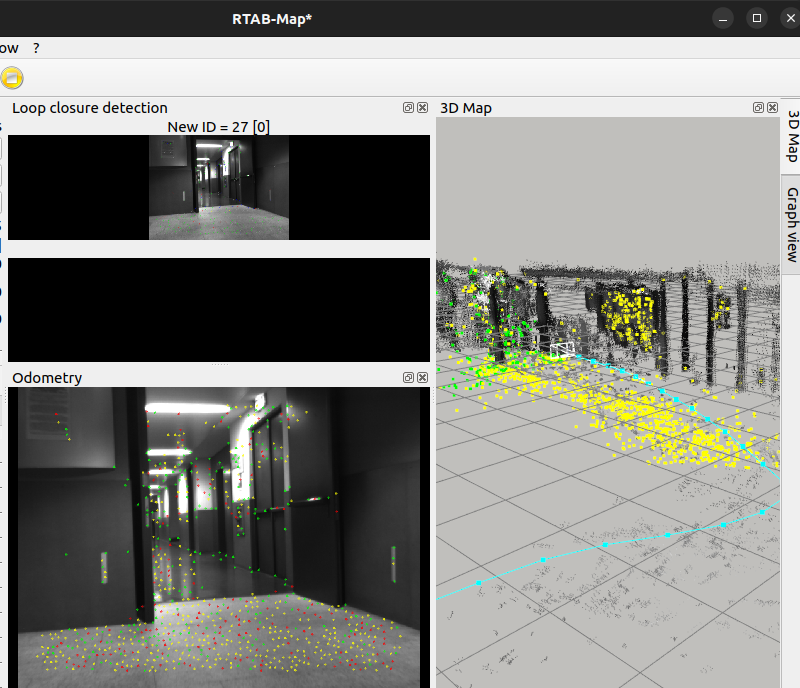
Task: Open the partially visible Window menu
Action: click(8, 48)
